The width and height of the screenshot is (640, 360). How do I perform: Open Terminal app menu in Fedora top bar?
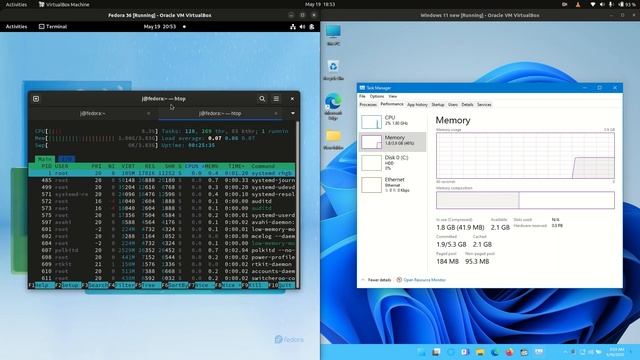point(53,27)
